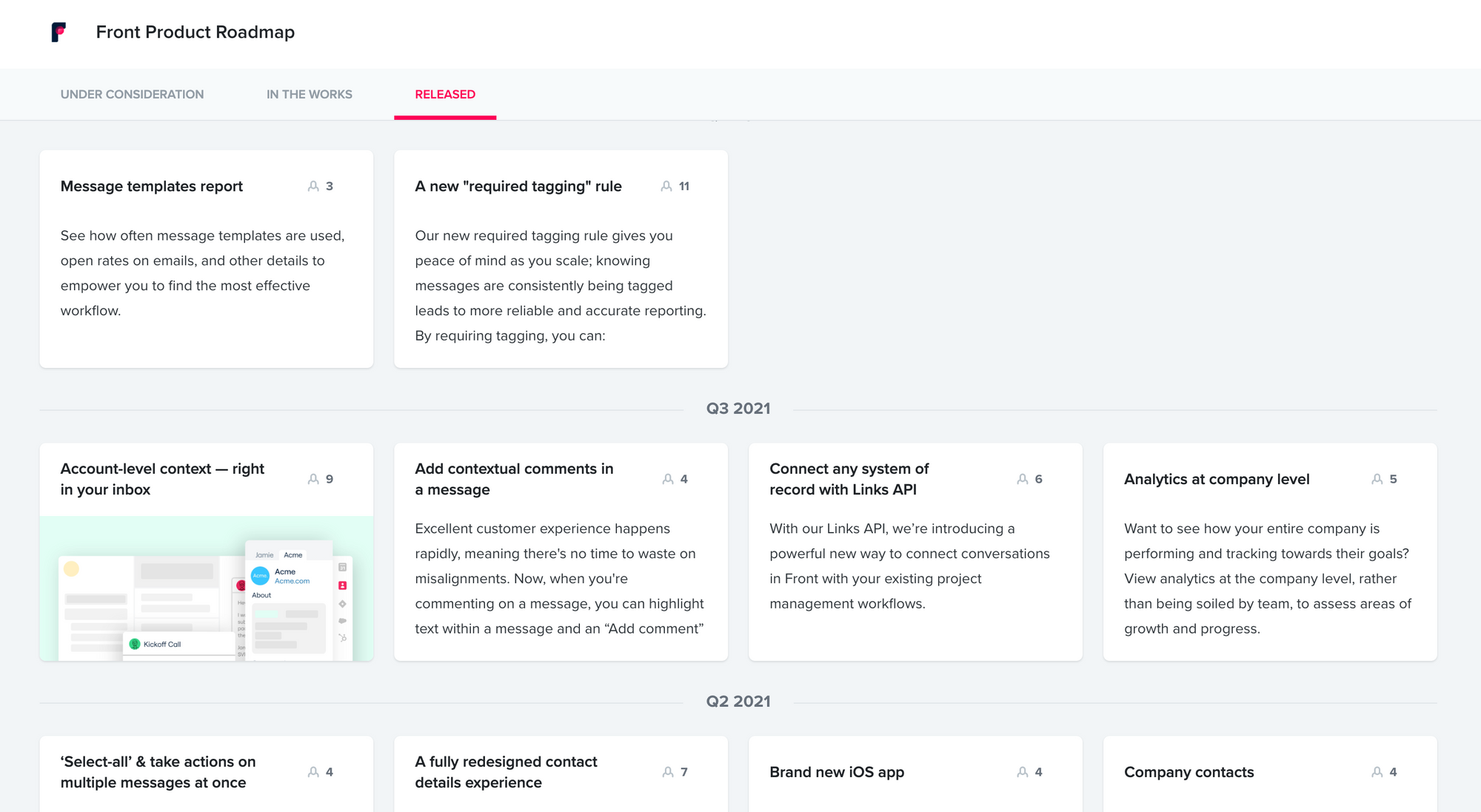1481x812 pixels.
Task: Click vote icon on redesigned contact details card
Action: click(668, 772)
